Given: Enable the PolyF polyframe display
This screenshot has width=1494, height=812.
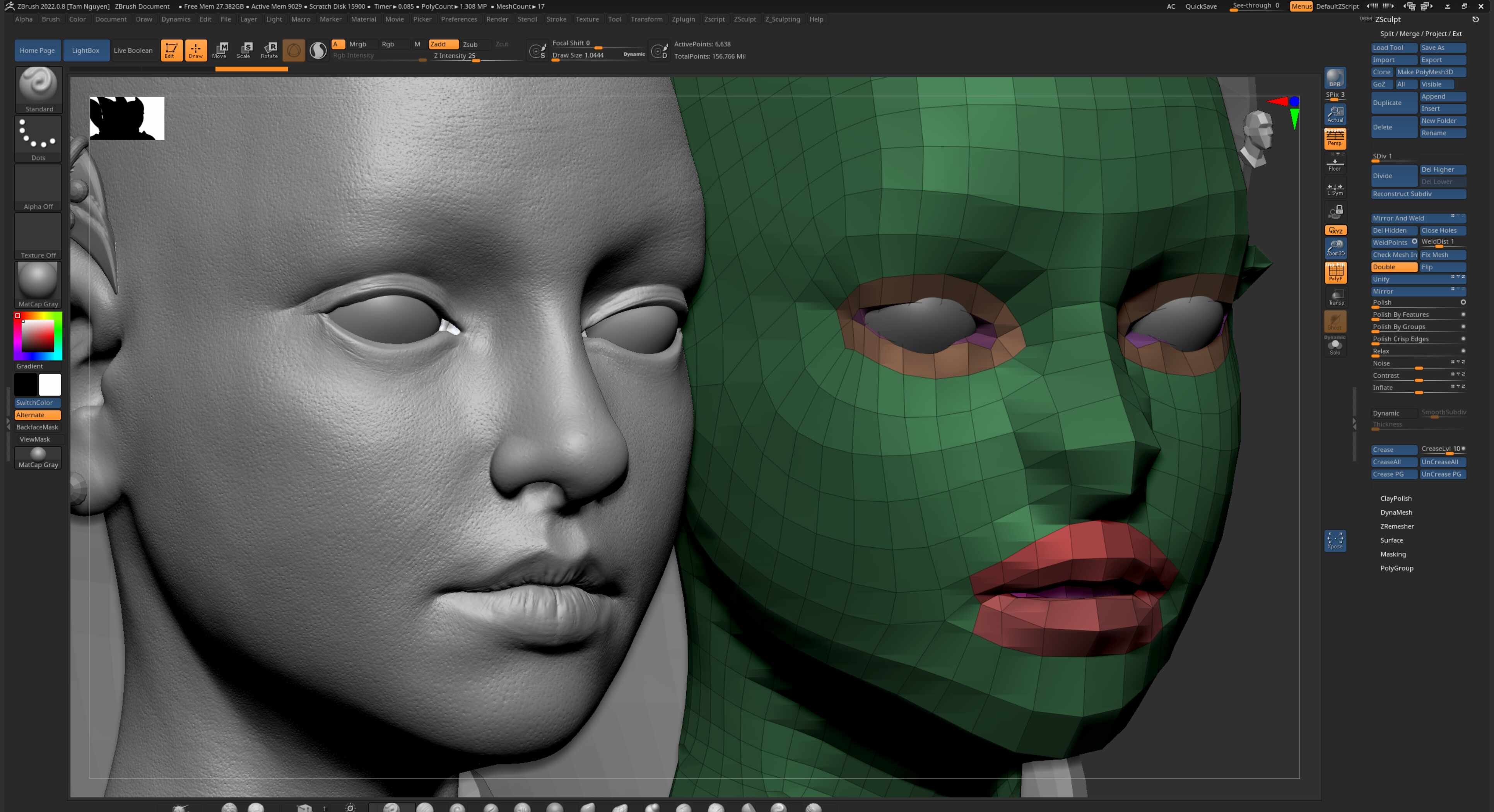Looking at the screenshot, I should [1335, 272].
